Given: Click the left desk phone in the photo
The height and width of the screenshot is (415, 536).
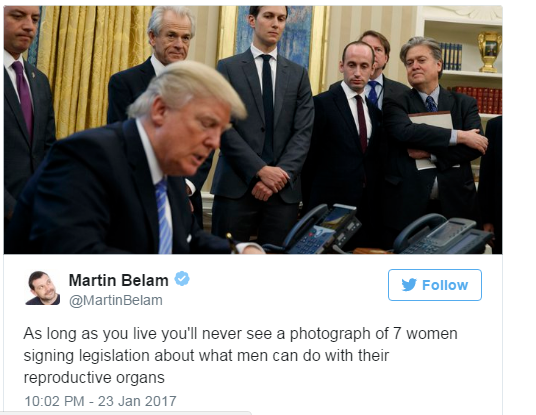Looking at the screenshot, I should tap(321, 229).
